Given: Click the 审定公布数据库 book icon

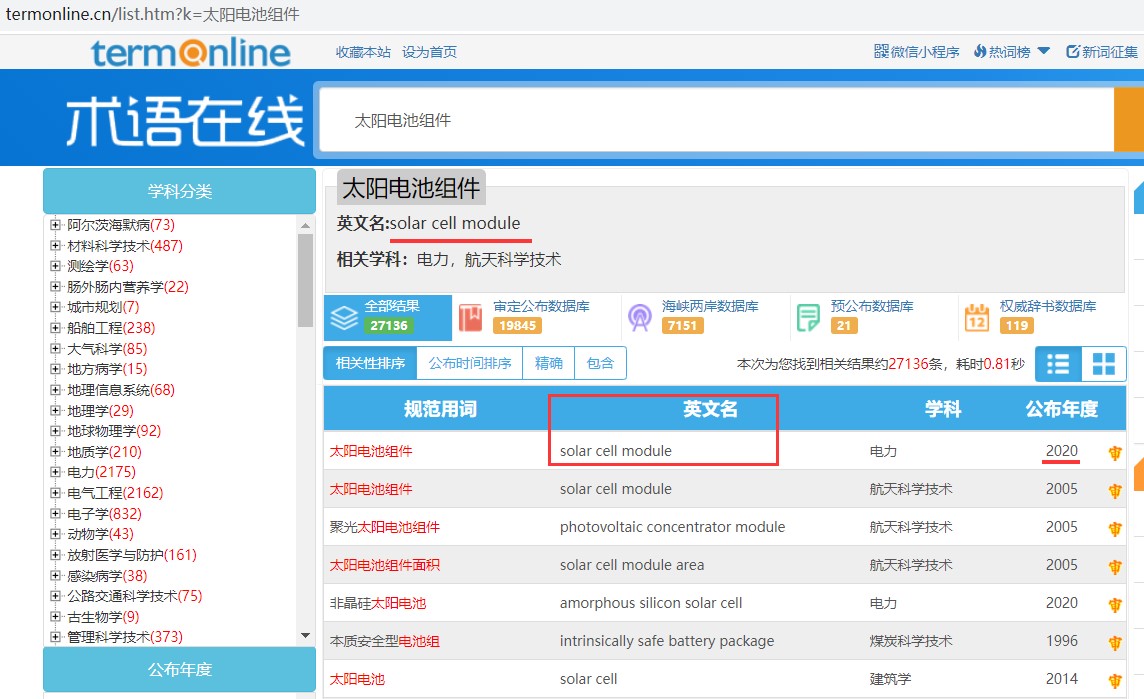Looking at the screenshot, I should (470, 318).
